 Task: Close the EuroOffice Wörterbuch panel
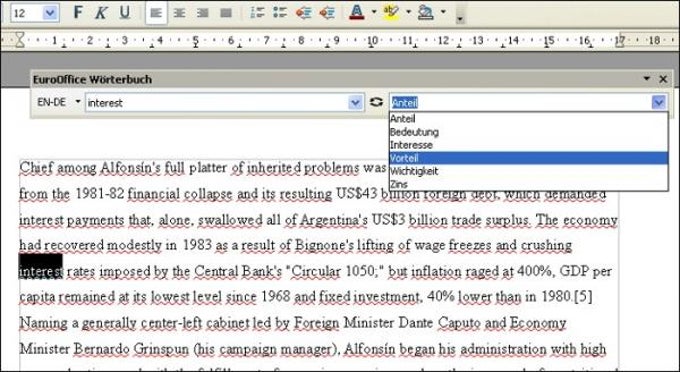[663, 79]
